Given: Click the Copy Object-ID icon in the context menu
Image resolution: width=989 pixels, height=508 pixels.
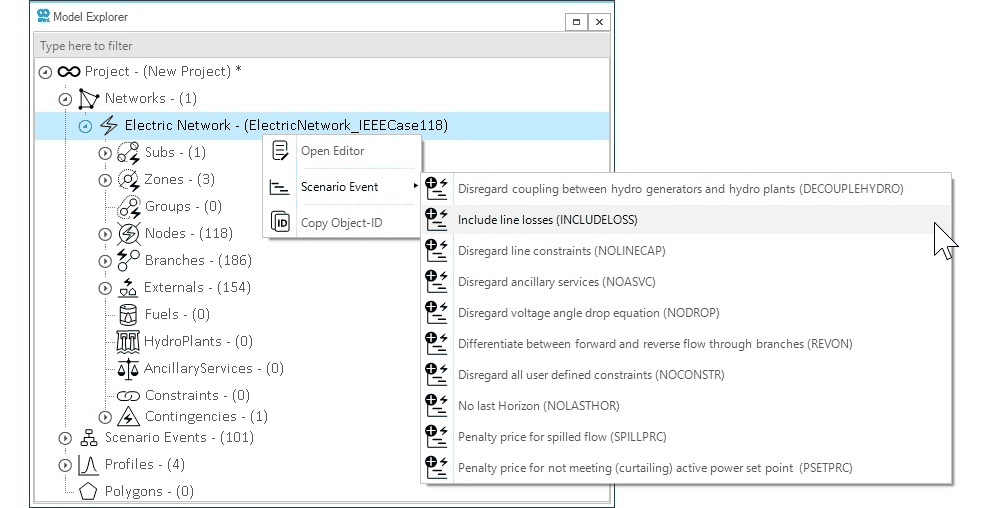Looking at the screenshot, I should click(x=281, y=223).
